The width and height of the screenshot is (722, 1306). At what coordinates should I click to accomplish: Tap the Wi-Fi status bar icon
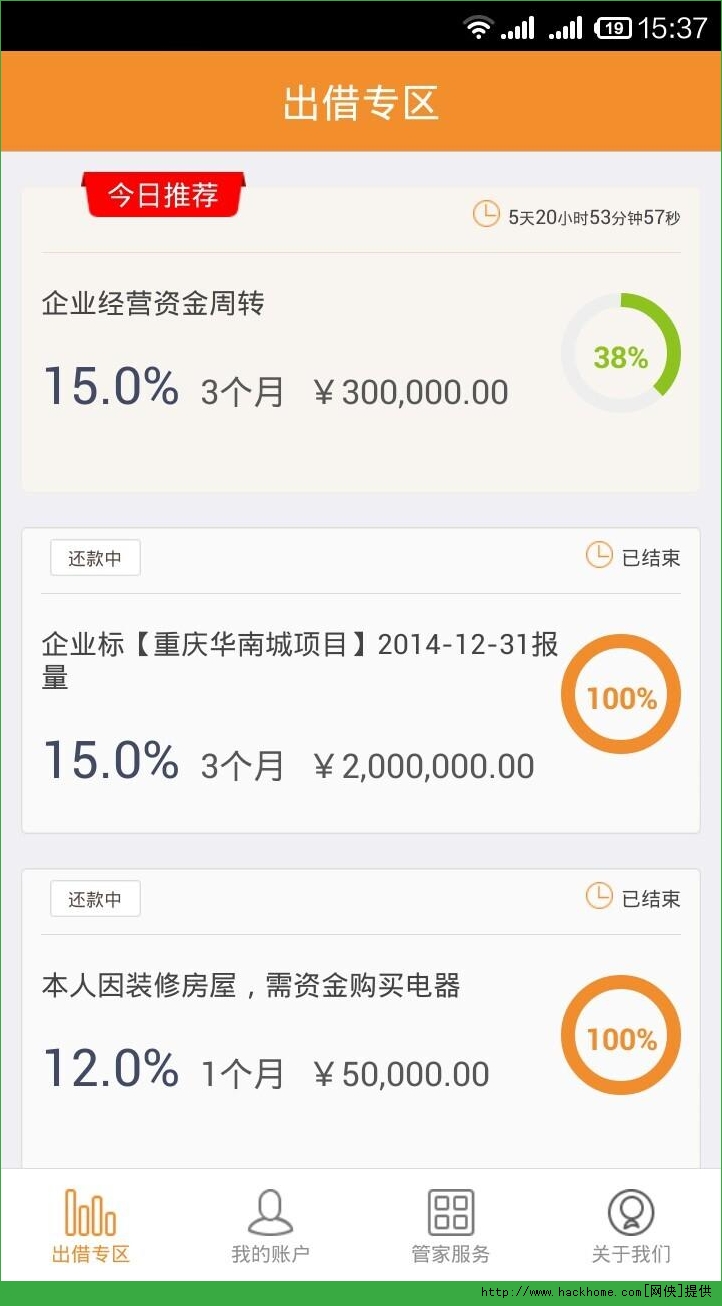pos(479,27)
